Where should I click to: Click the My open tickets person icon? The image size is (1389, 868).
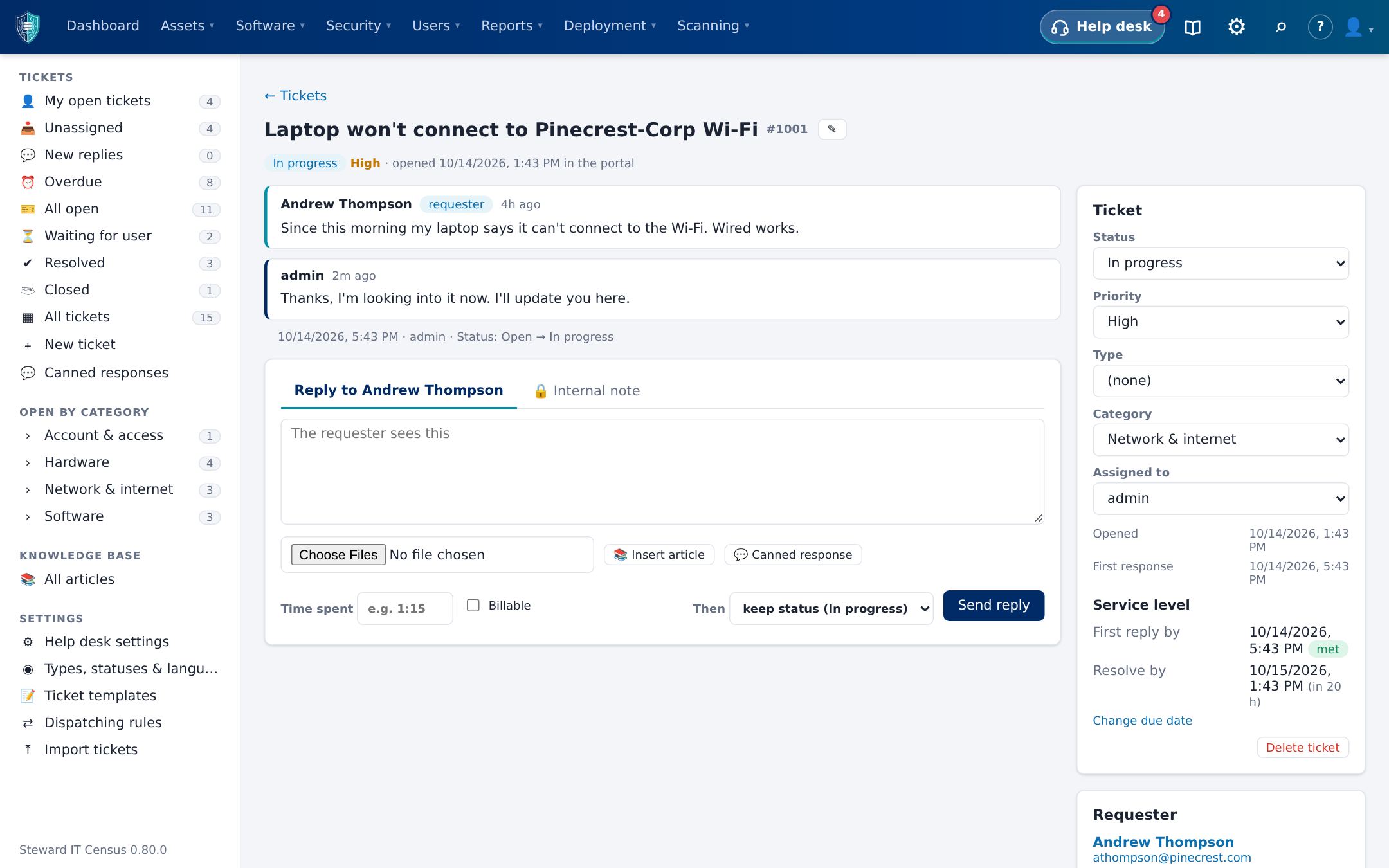(x=28, y=101)
